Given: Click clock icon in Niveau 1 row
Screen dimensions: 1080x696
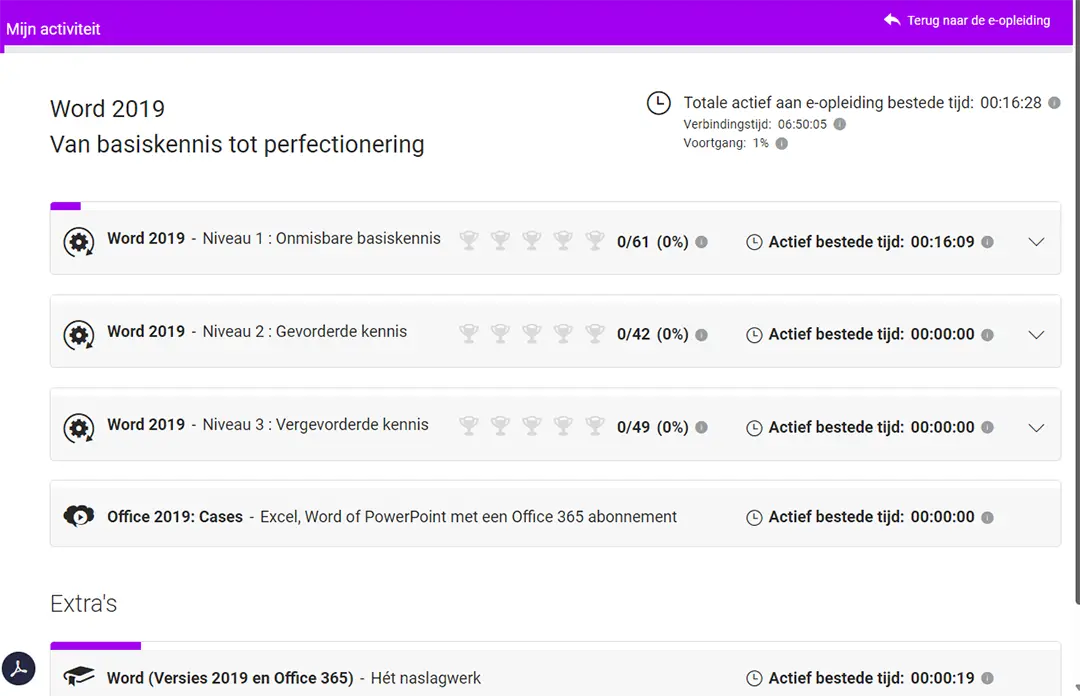Looking at the screenshot, I should (x=754, y=242).
